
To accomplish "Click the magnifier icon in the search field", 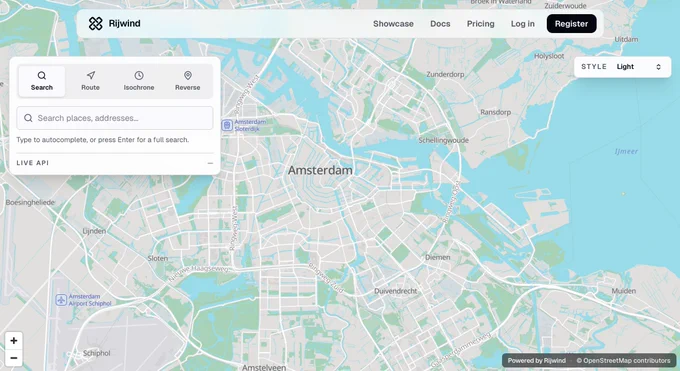I will pos(28,118).
